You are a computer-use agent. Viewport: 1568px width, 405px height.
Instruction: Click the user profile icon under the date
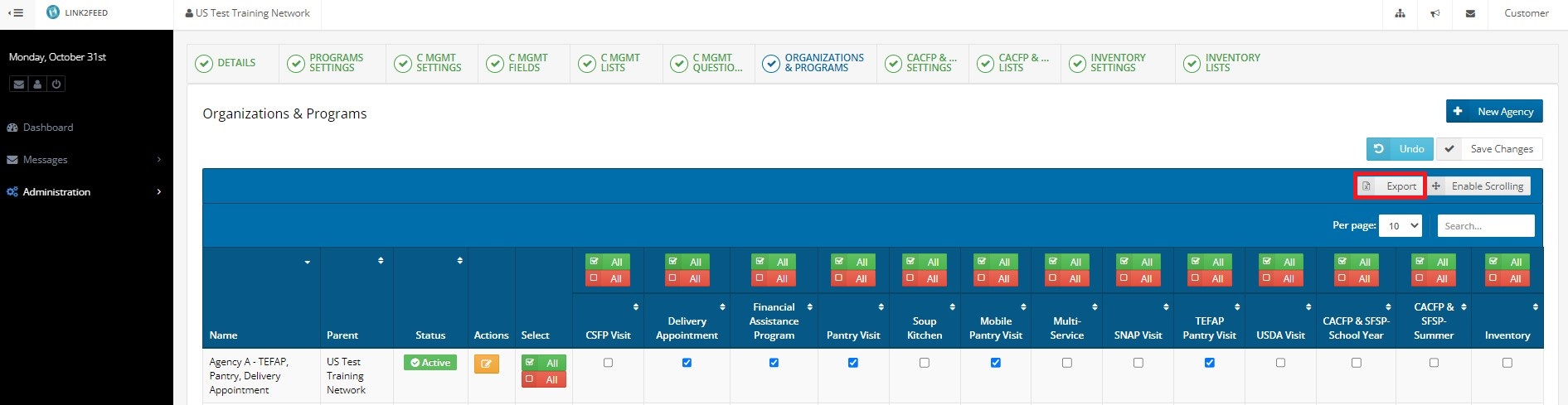[37, 84]
